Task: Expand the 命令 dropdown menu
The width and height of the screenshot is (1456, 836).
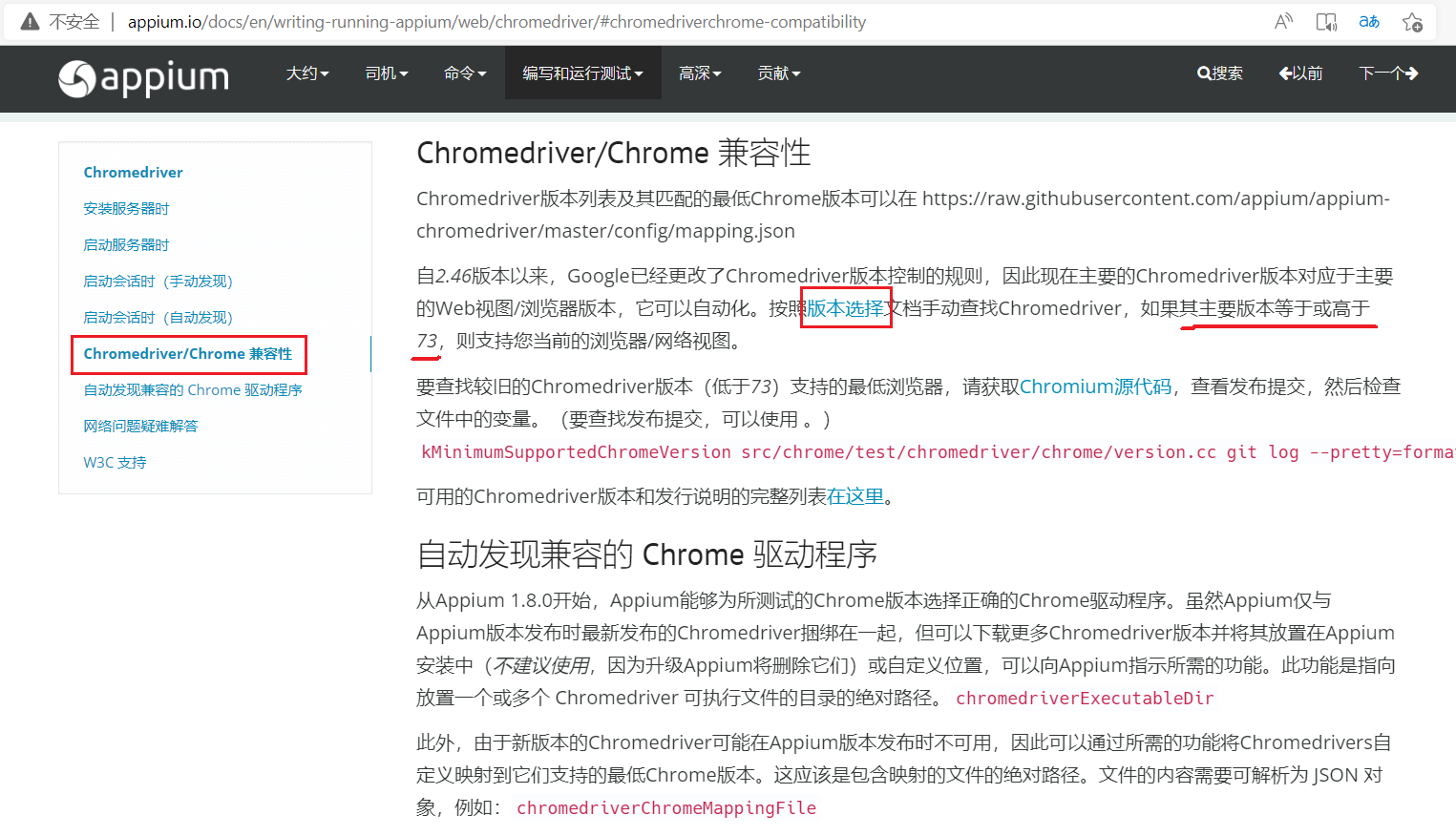Action: click(465, 73)
